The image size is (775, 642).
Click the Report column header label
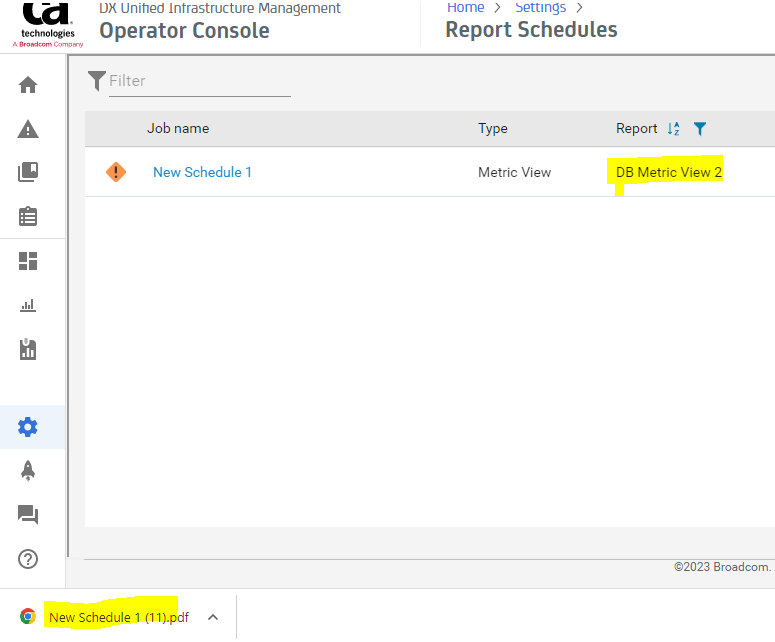[637, 128]
